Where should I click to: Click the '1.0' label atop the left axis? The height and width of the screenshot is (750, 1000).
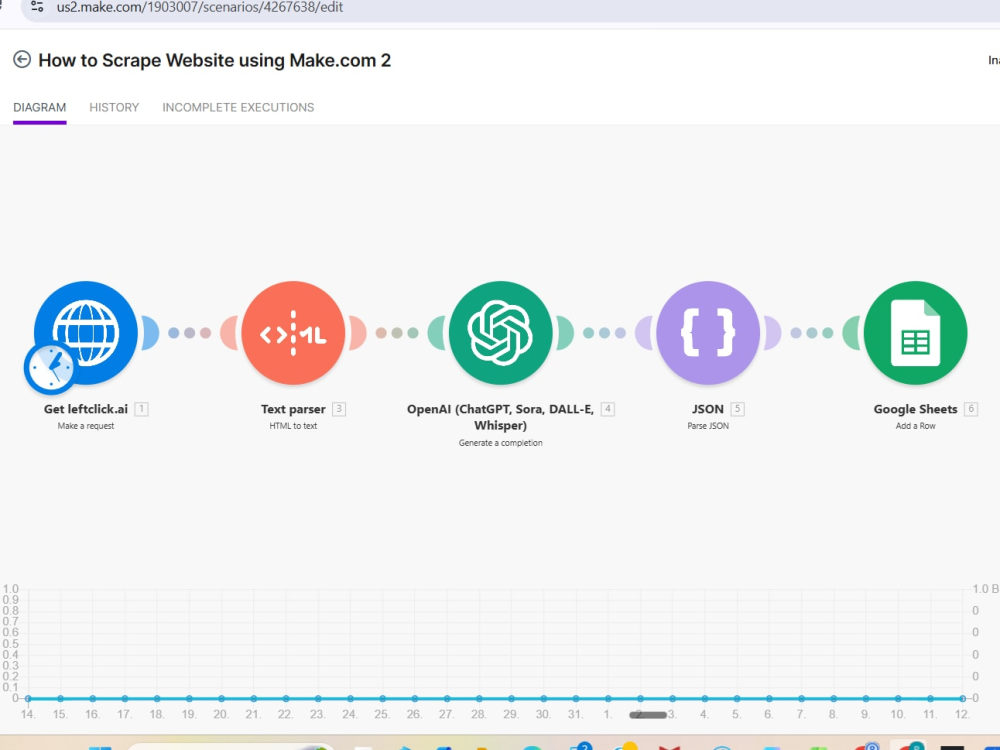tap(10, 589)
